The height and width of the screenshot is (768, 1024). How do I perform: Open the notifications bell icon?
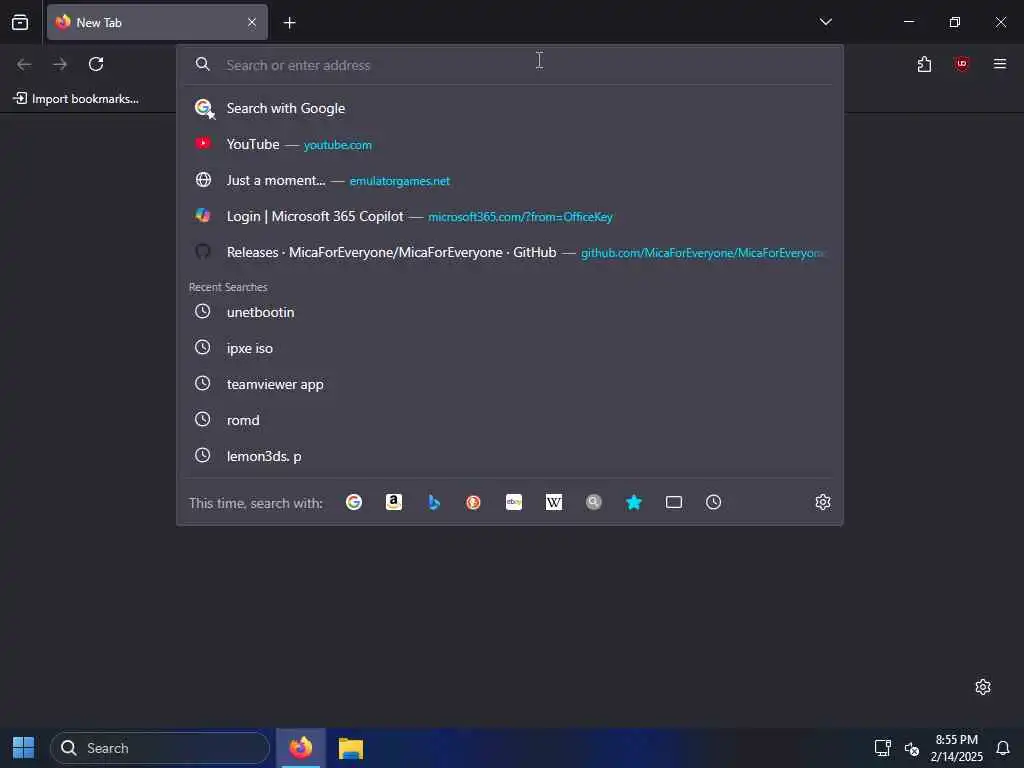(x=1002, y=748)
